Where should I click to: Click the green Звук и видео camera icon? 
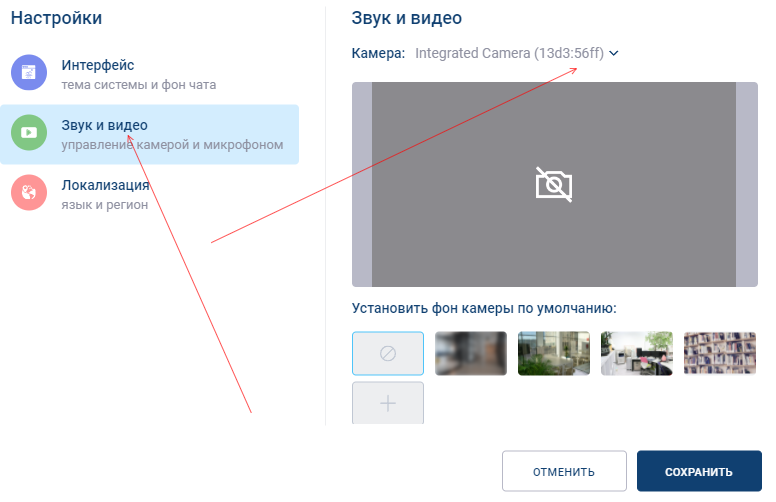(x=29, y=133)
